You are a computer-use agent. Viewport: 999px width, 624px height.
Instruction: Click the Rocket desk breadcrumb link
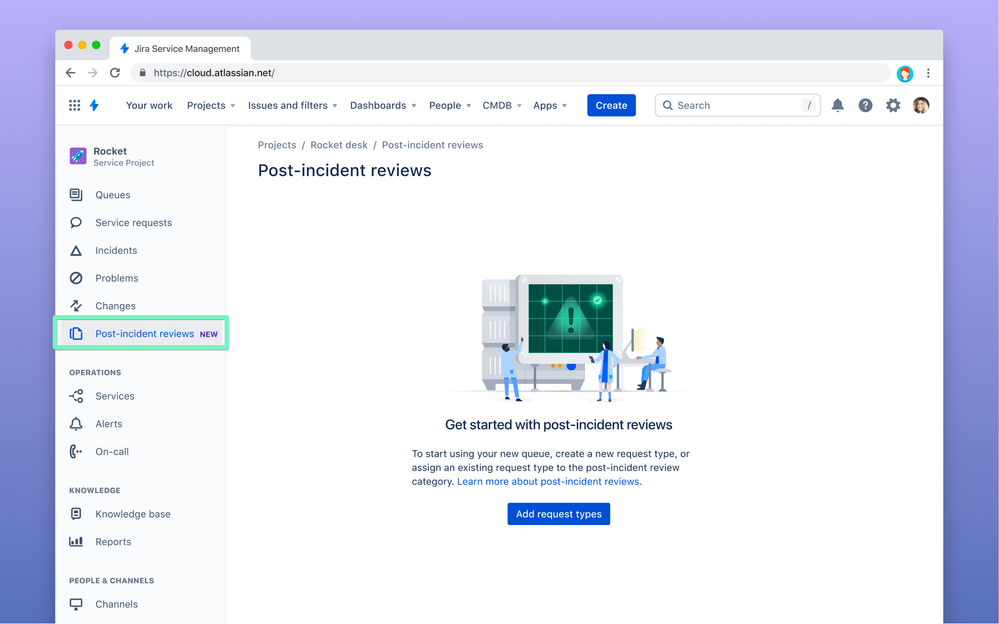click(x=339, y=145)
